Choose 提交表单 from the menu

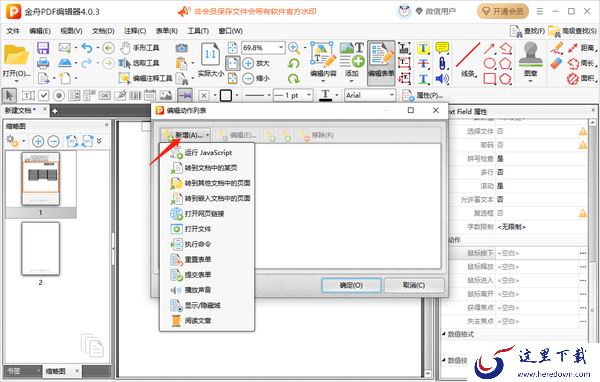[x=207, y=275]
